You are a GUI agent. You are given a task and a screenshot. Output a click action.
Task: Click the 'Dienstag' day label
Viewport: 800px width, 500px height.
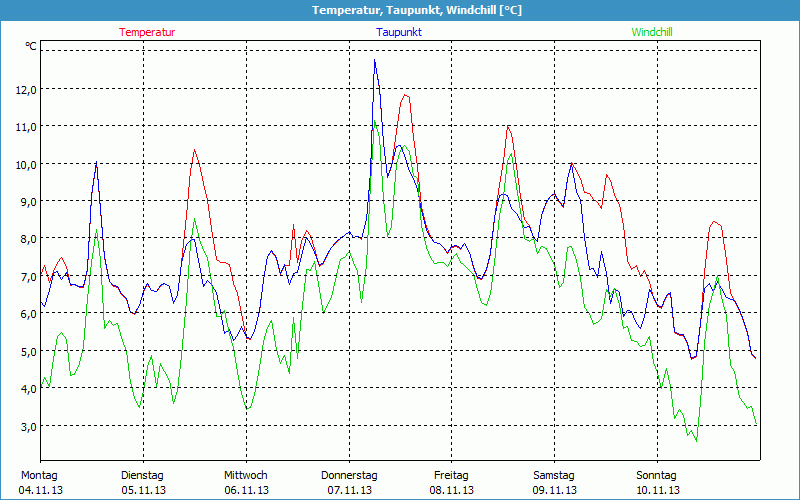pyautogui.click(x=142, y=476)
